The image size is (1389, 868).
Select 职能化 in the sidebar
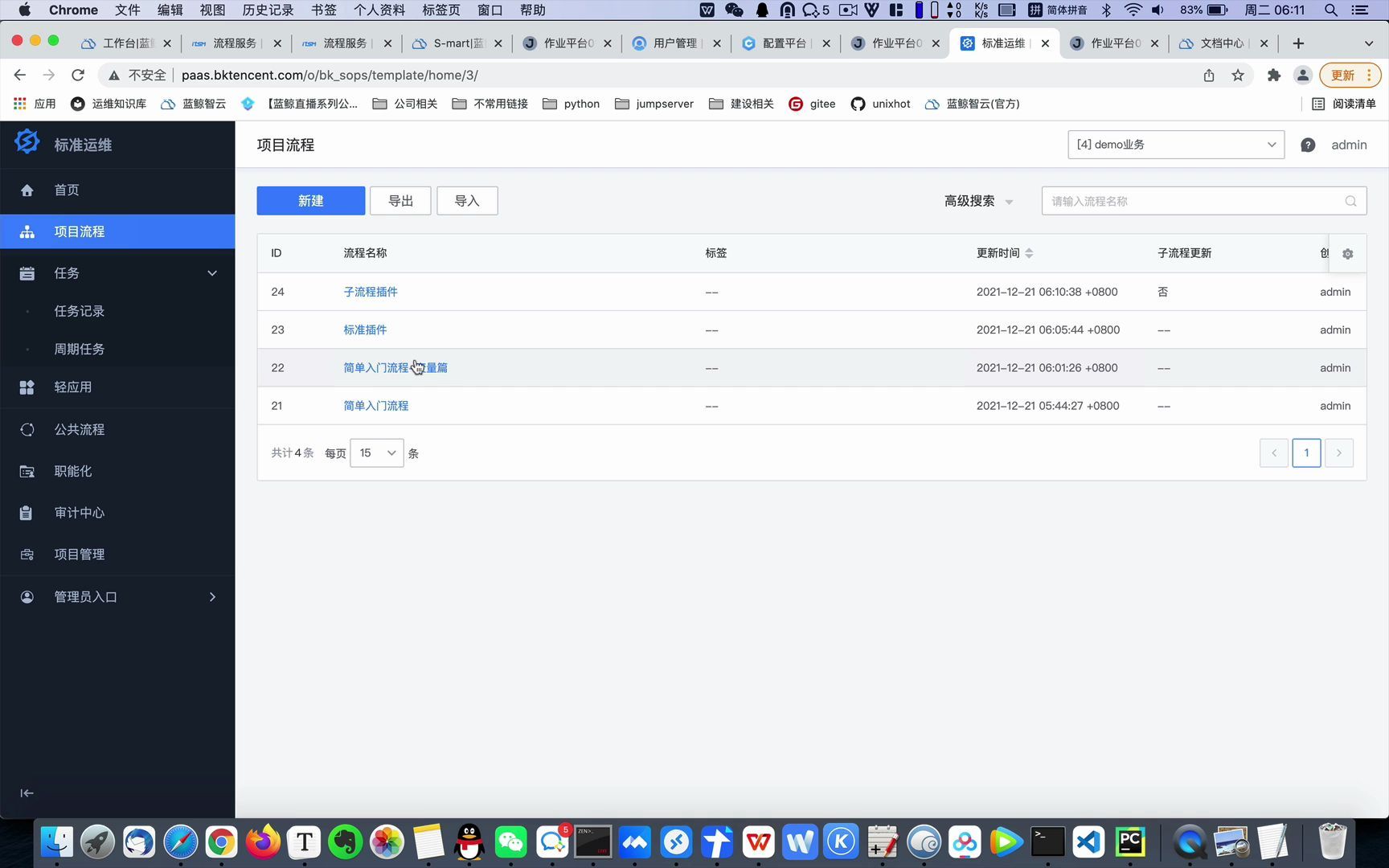(x=73, y=471)
